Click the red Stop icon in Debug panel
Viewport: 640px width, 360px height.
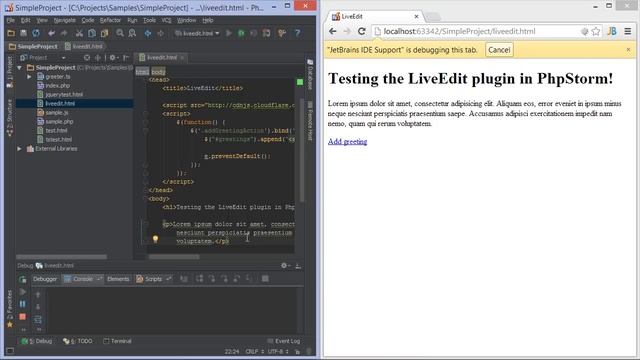[x=22, y=316]
